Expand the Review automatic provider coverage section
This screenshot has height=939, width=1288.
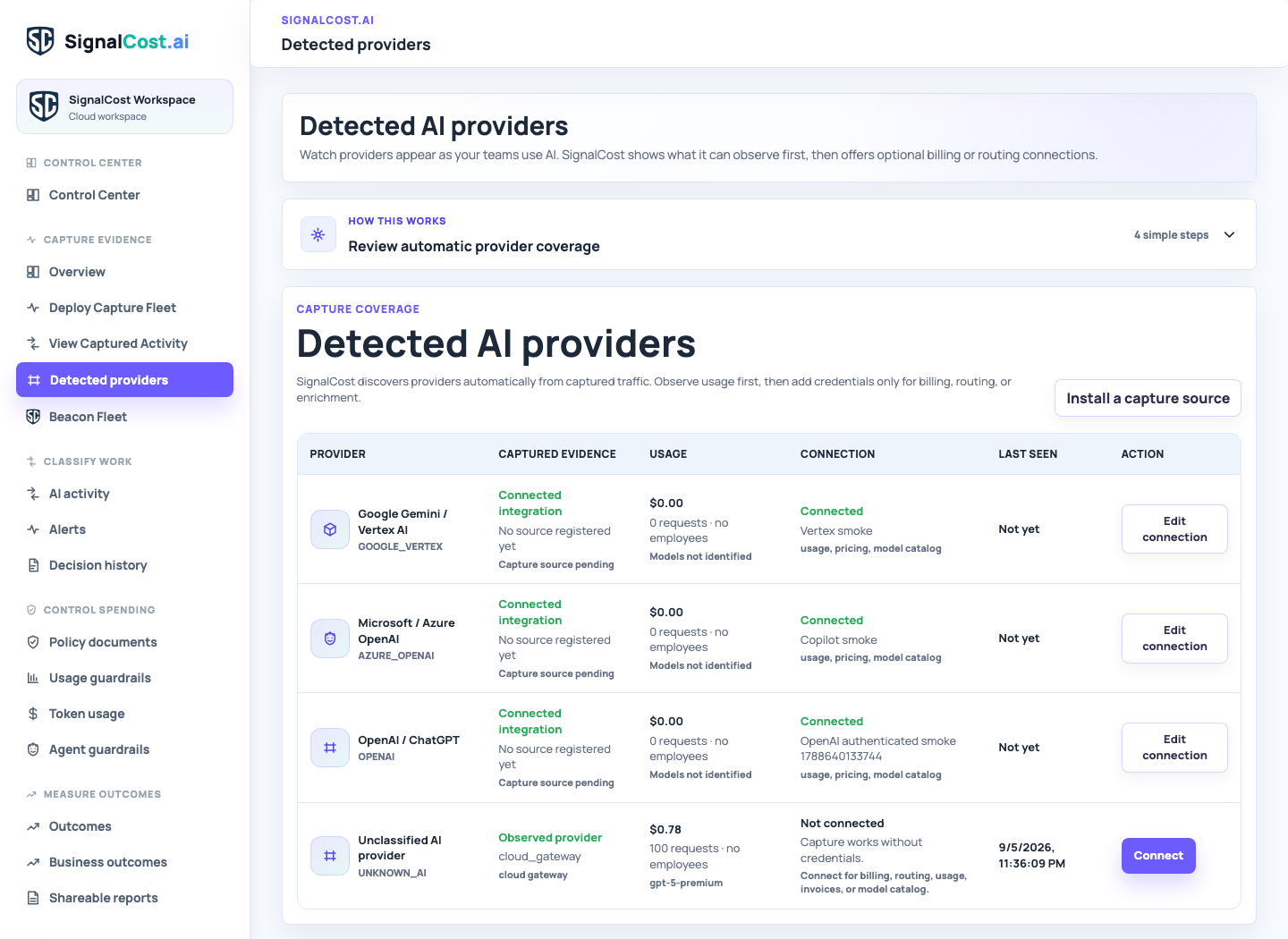769,234
